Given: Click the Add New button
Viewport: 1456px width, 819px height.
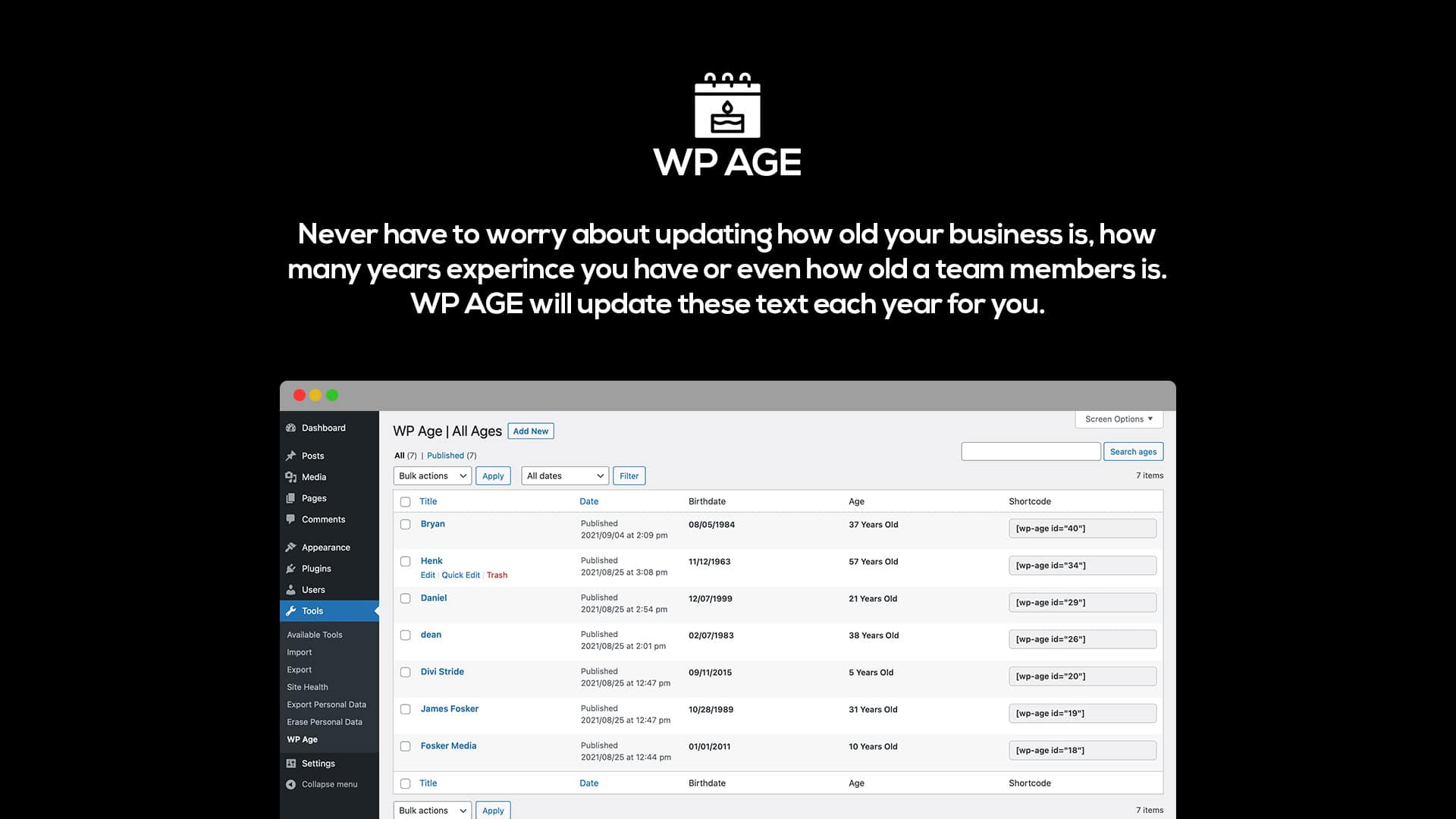Looking at the screenshot, I should click(531, 431).
